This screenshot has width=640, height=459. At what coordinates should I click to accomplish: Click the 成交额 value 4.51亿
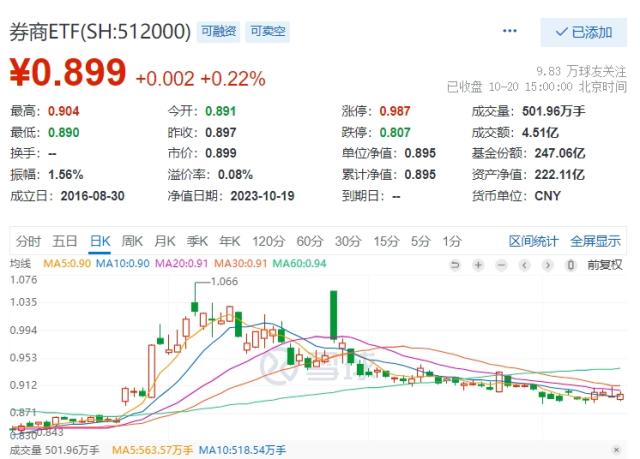click(x=540, y=132)
